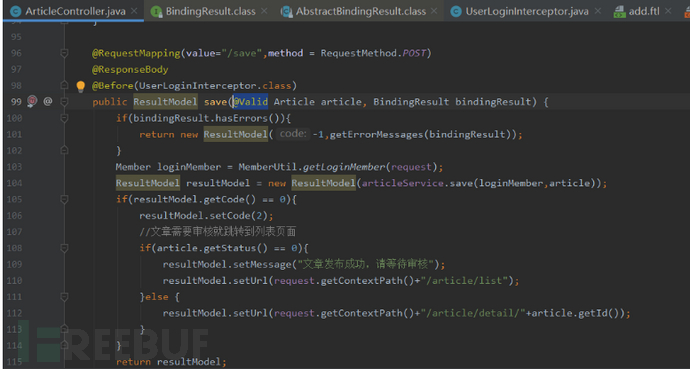Screen dimensions: 690x369
Task: Click RequestMethod.POST on line 96
Action: coord(373,53)
